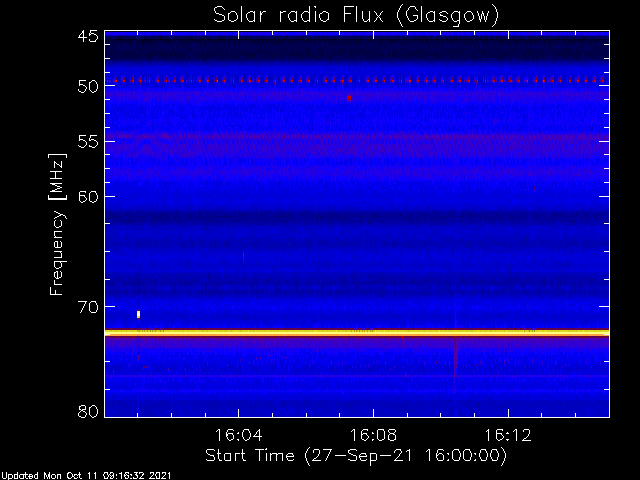
Task: Select the 80 frequency axis label
Action: coord(88,411)
